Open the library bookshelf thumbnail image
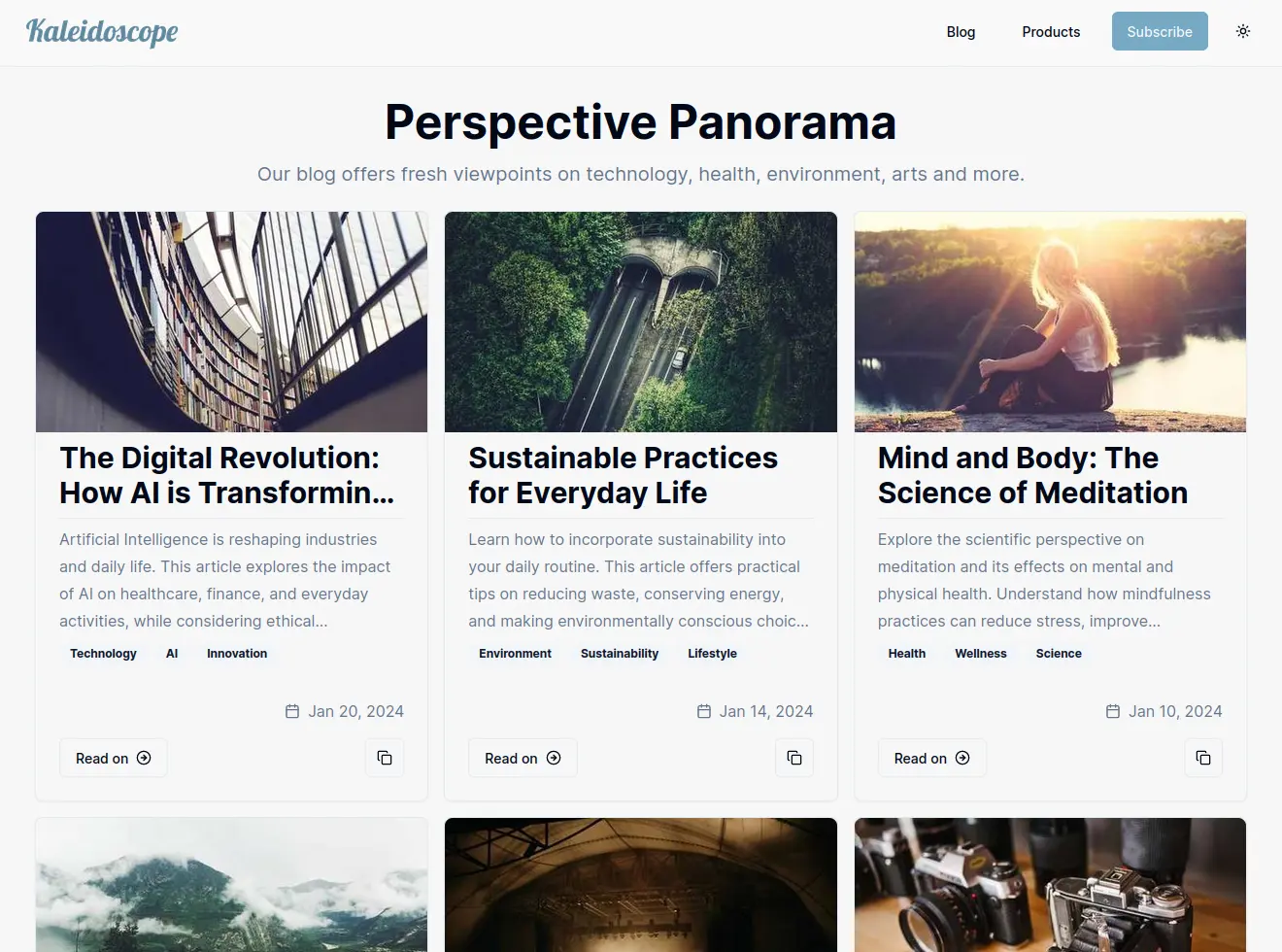Image resolution: width=1282 pixels, height=952 pixels. tap(231, 322)
